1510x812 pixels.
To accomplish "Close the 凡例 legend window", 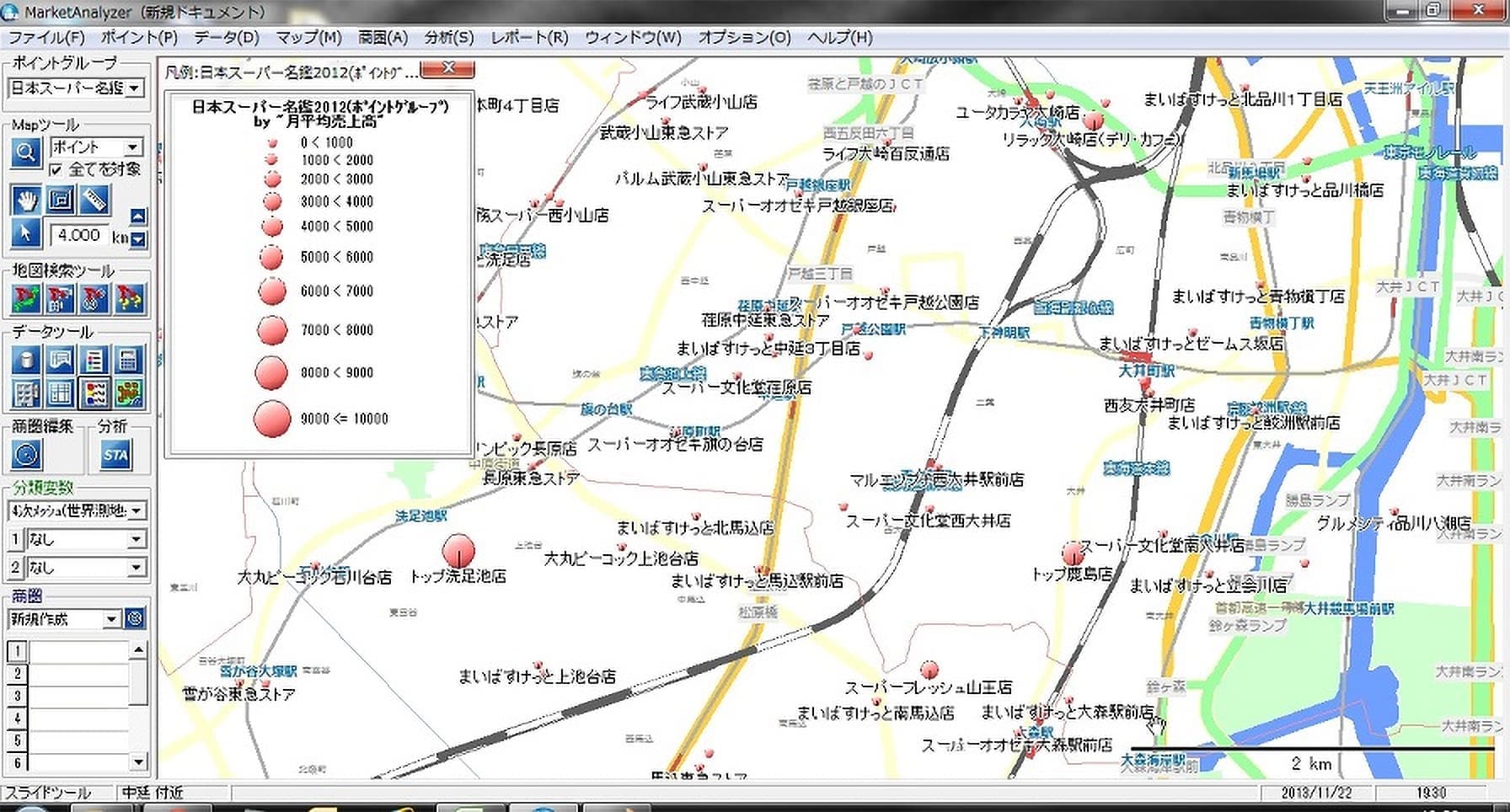I will click(x=447, y=68).
